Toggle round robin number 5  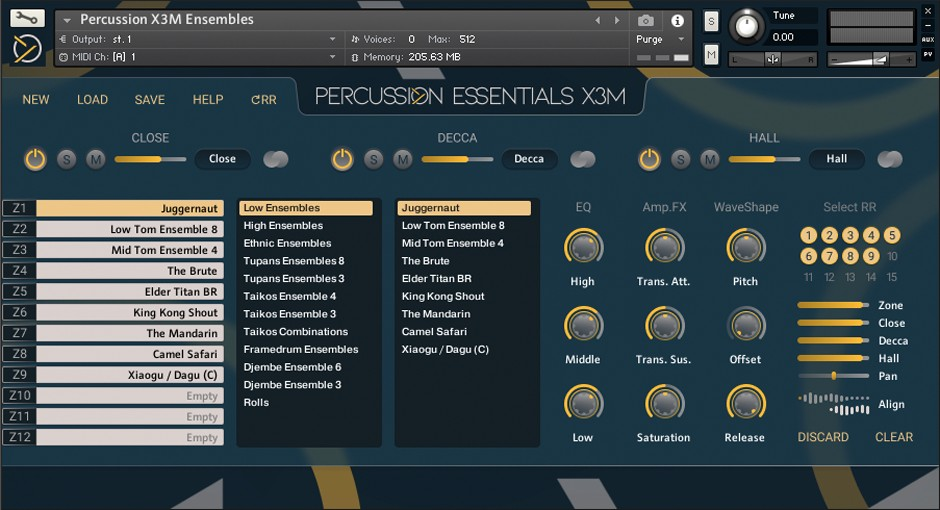[x=892, y=236]
